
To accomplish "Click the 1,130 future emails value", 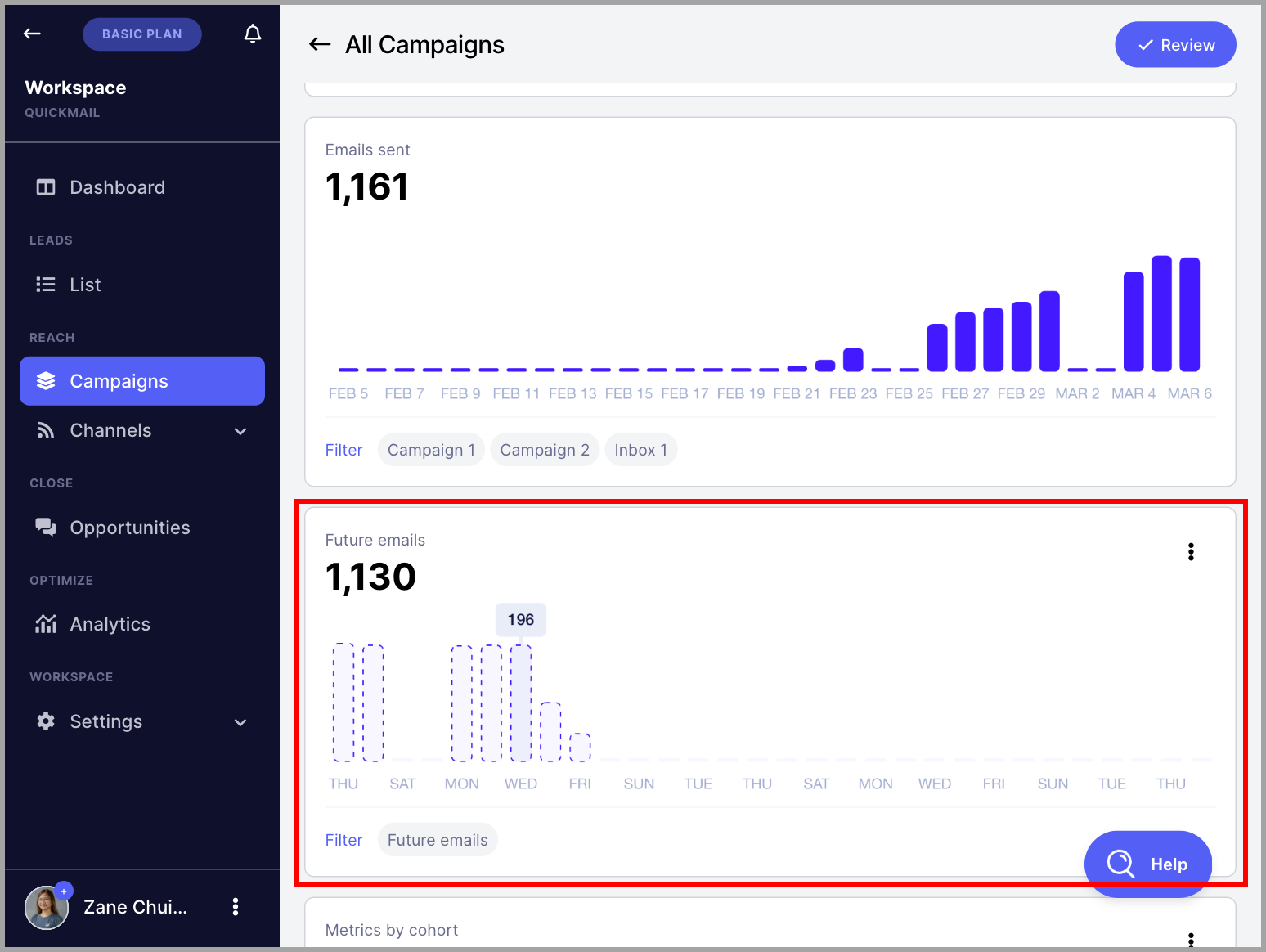I will point(370,577).
